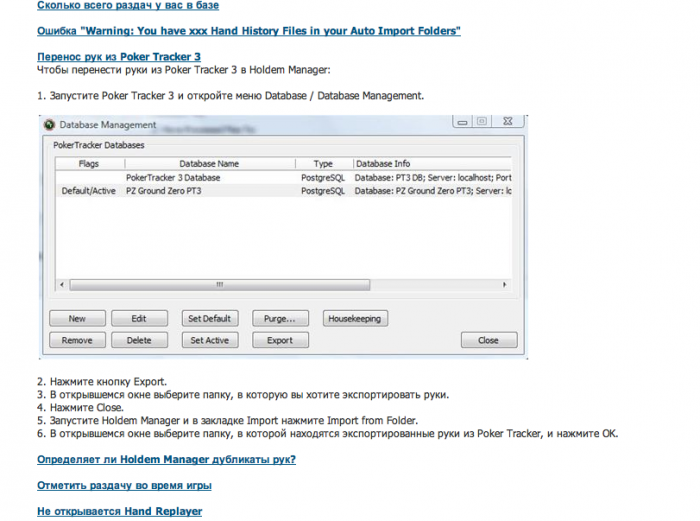Sort by the Flags column header
This screenshot has height=521, width=700.
[89, 164]
